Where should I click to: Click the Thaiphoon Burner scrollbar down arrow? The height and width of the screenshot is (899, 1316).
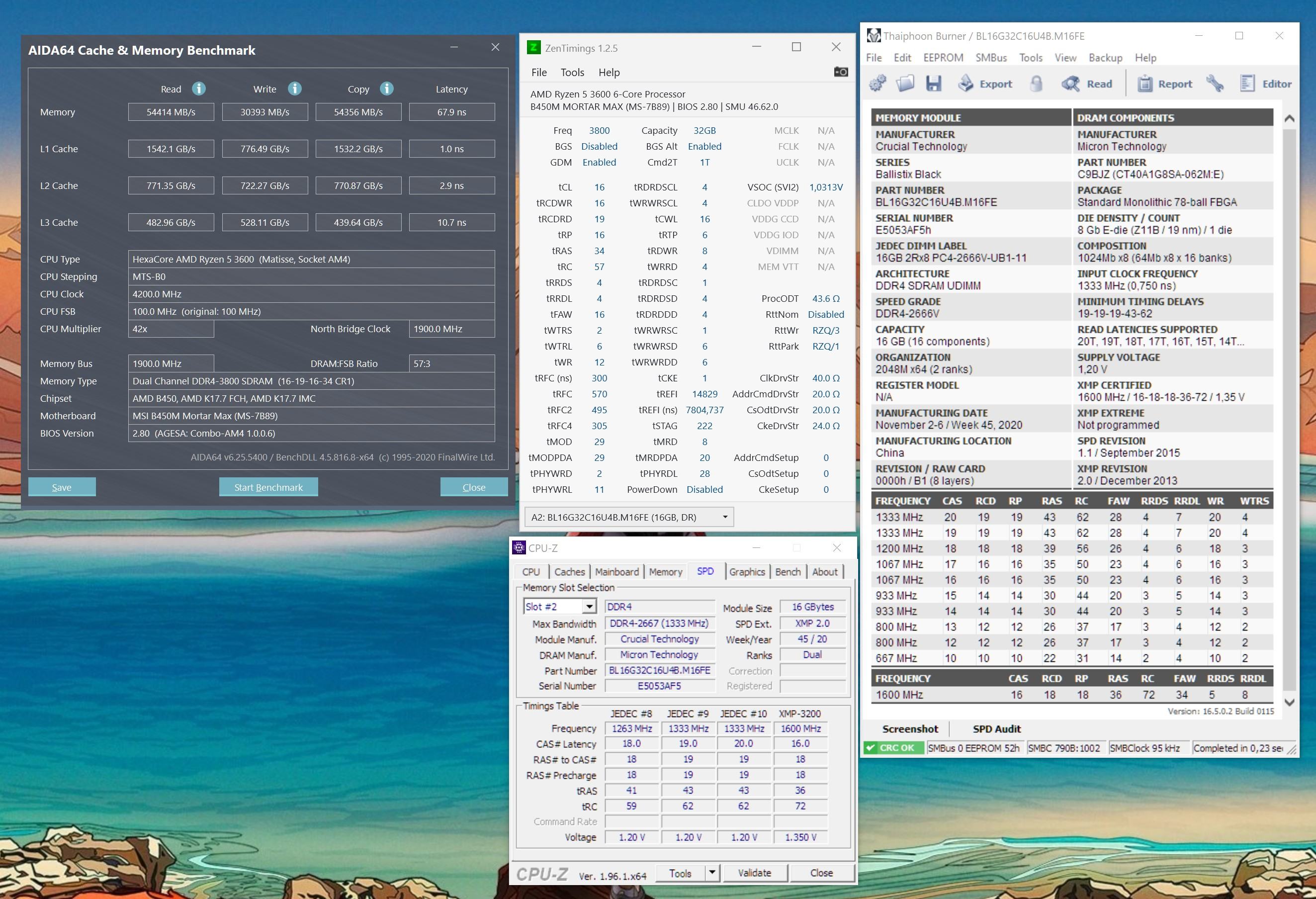point(1289,703)
